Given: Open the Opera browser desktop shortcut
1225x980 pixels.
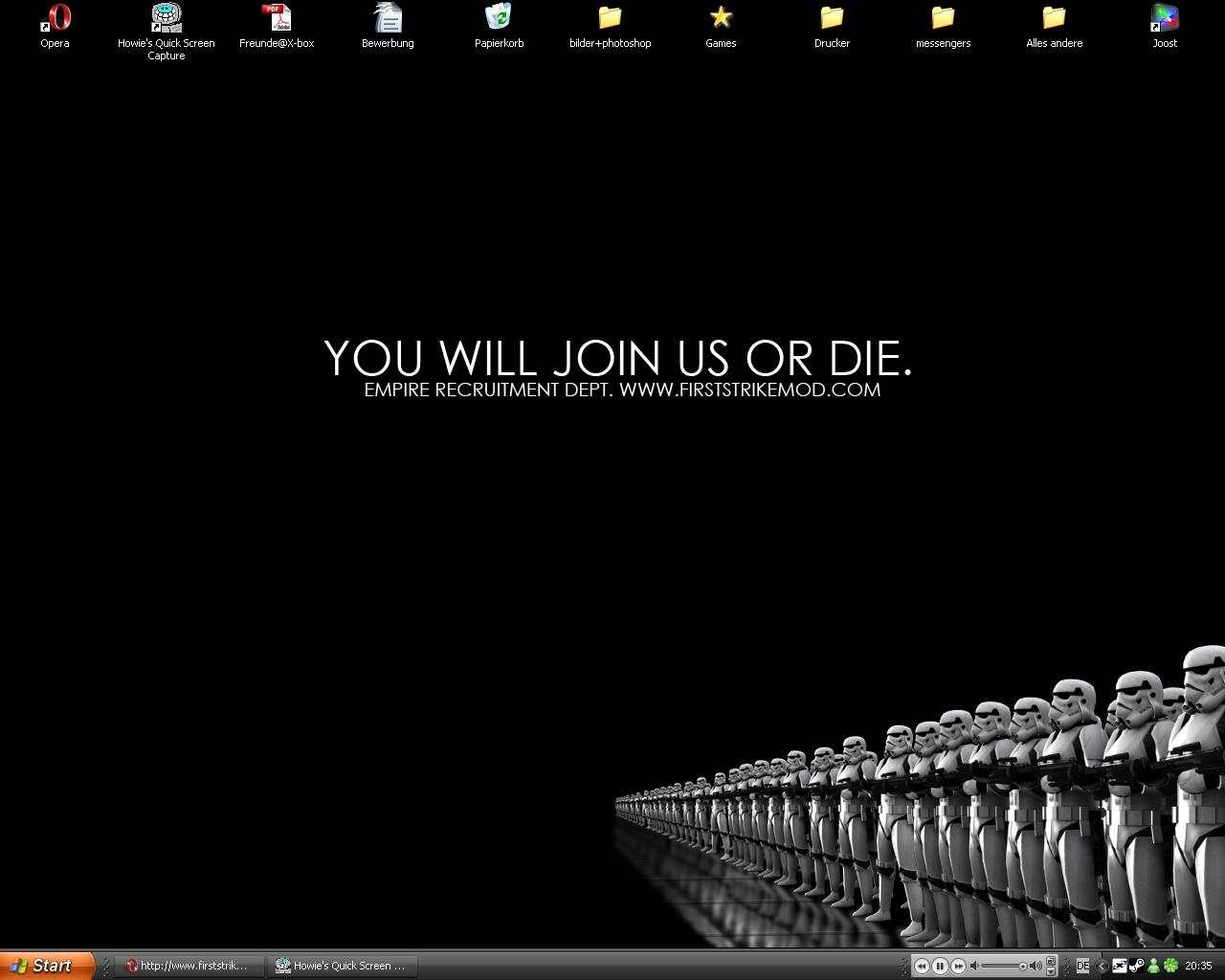Looking at the screenshot, I should 55,18.
